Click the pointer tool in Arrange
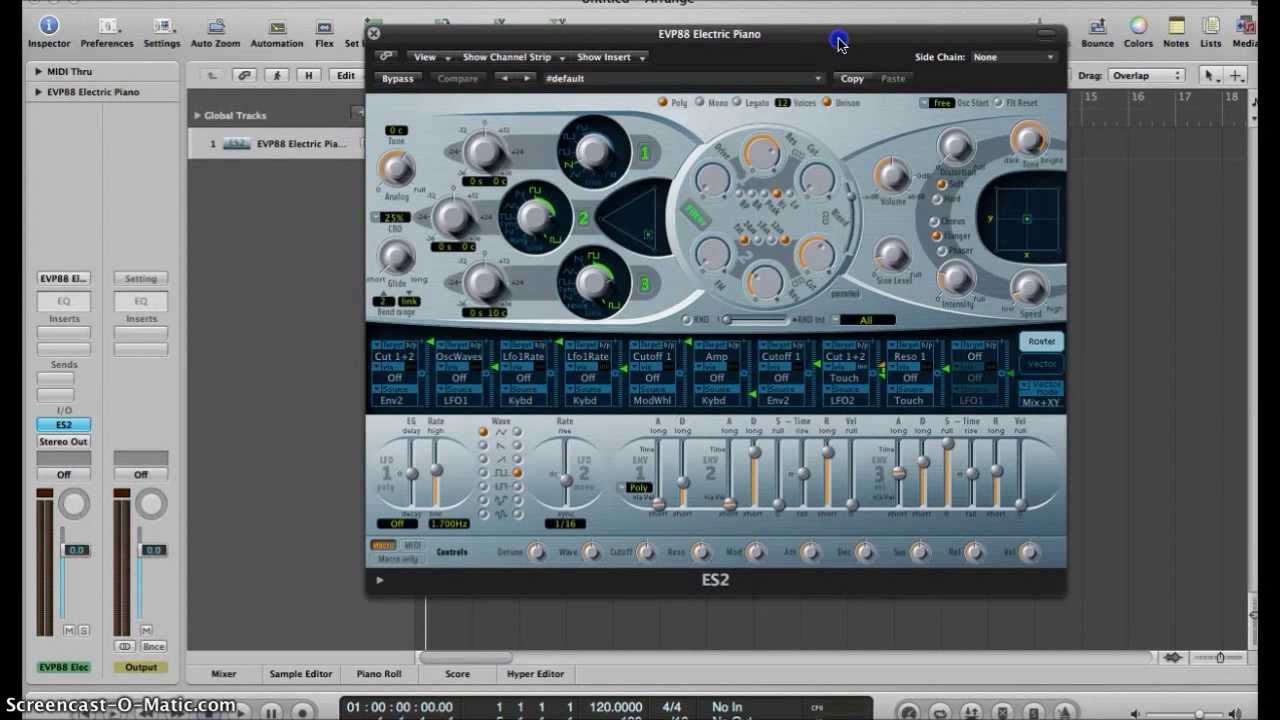1280x720 pixels. [1209, 76]
